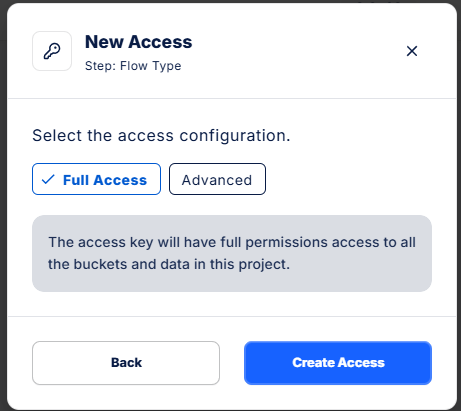The height and width of the screenshot is (411, 461).
Task: Close the New Access dialog with X
Action: [x=412, y=51]
